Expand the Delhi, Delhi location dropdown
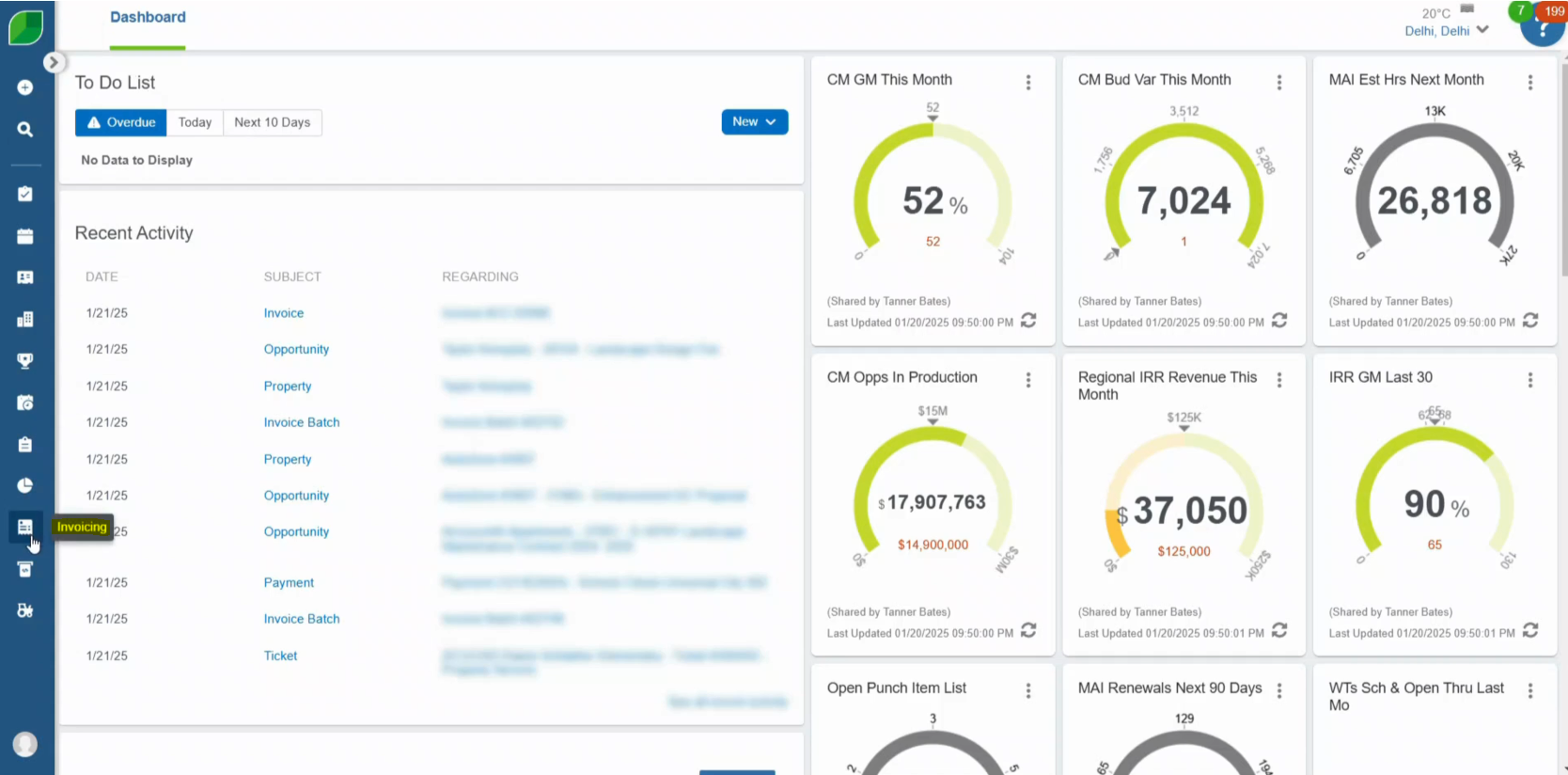This screenshot has height=775, width=1568. tap(1447, 31)
